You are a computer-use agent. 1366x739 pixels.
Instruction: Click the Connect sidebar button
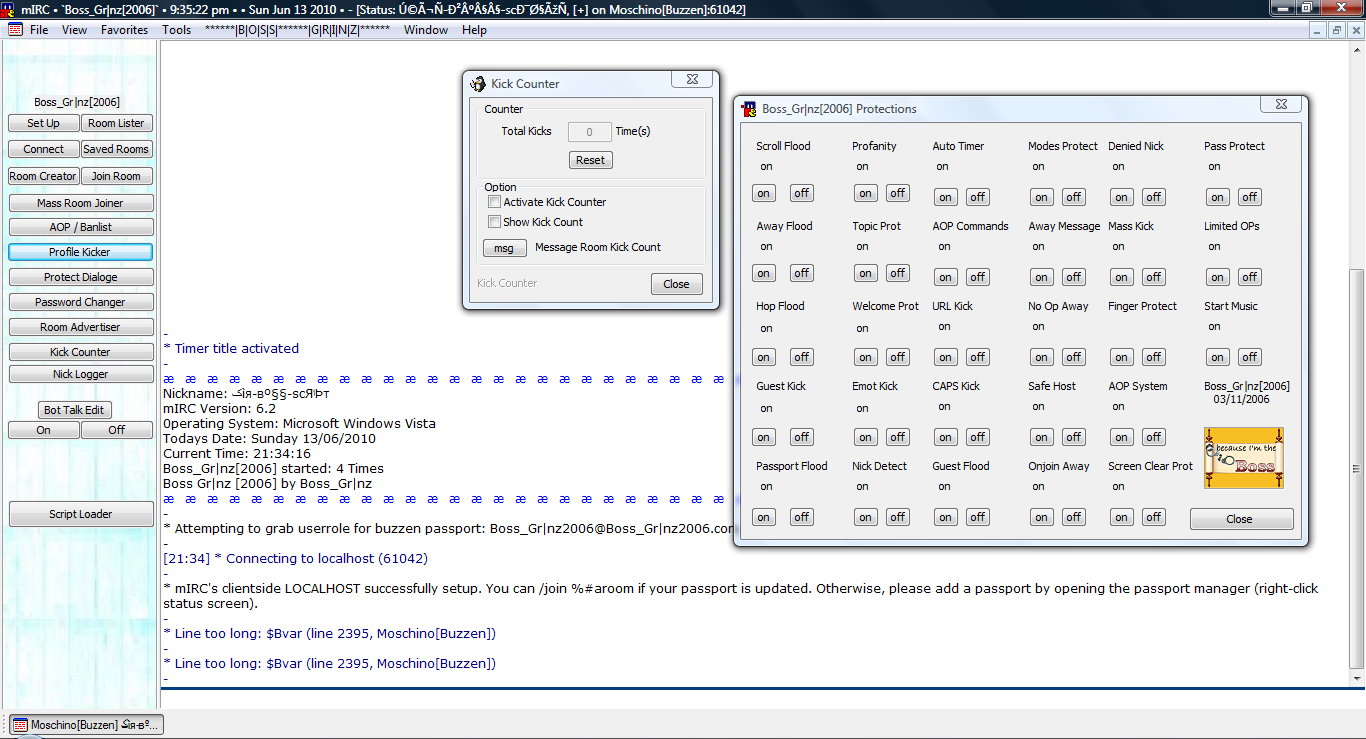pos(44,149)
